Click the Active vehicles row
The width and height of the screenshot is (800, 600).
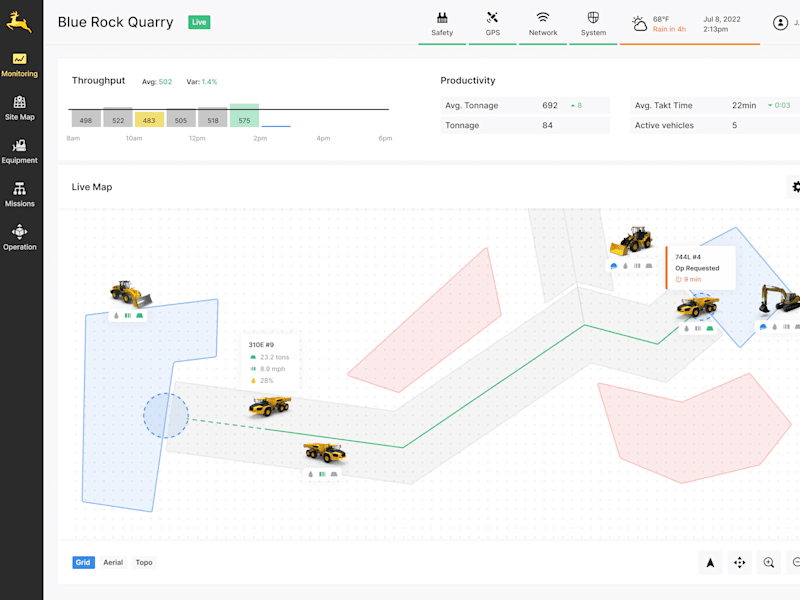tap(715, 125)
